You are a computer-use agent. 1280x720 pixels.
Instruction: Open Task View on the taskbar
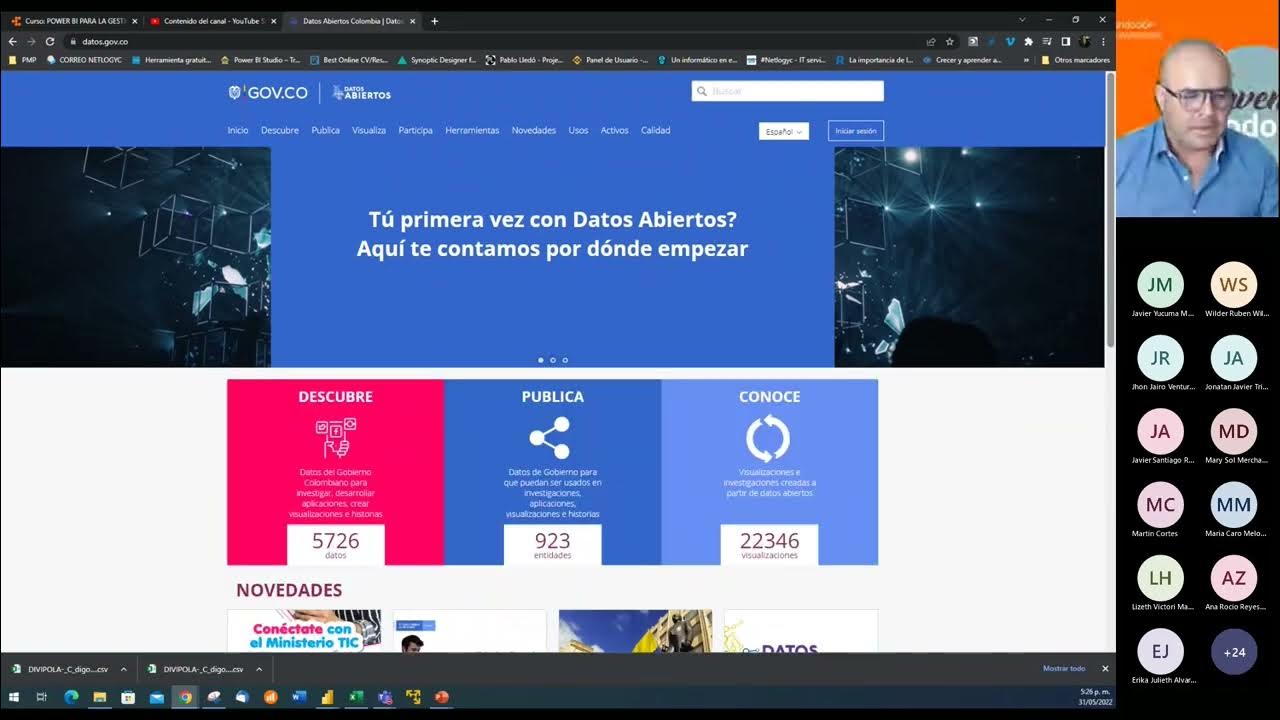(41, 697)
